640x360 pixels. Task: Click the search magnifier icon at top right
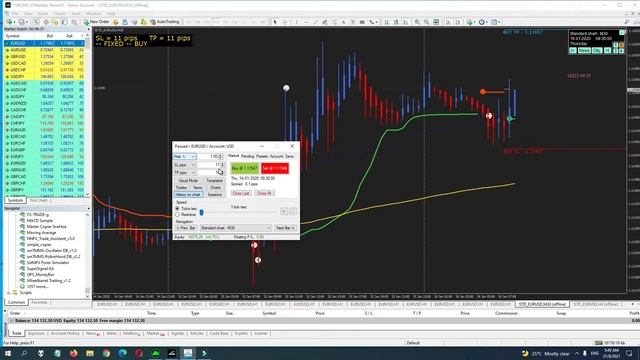click(627, 22)
